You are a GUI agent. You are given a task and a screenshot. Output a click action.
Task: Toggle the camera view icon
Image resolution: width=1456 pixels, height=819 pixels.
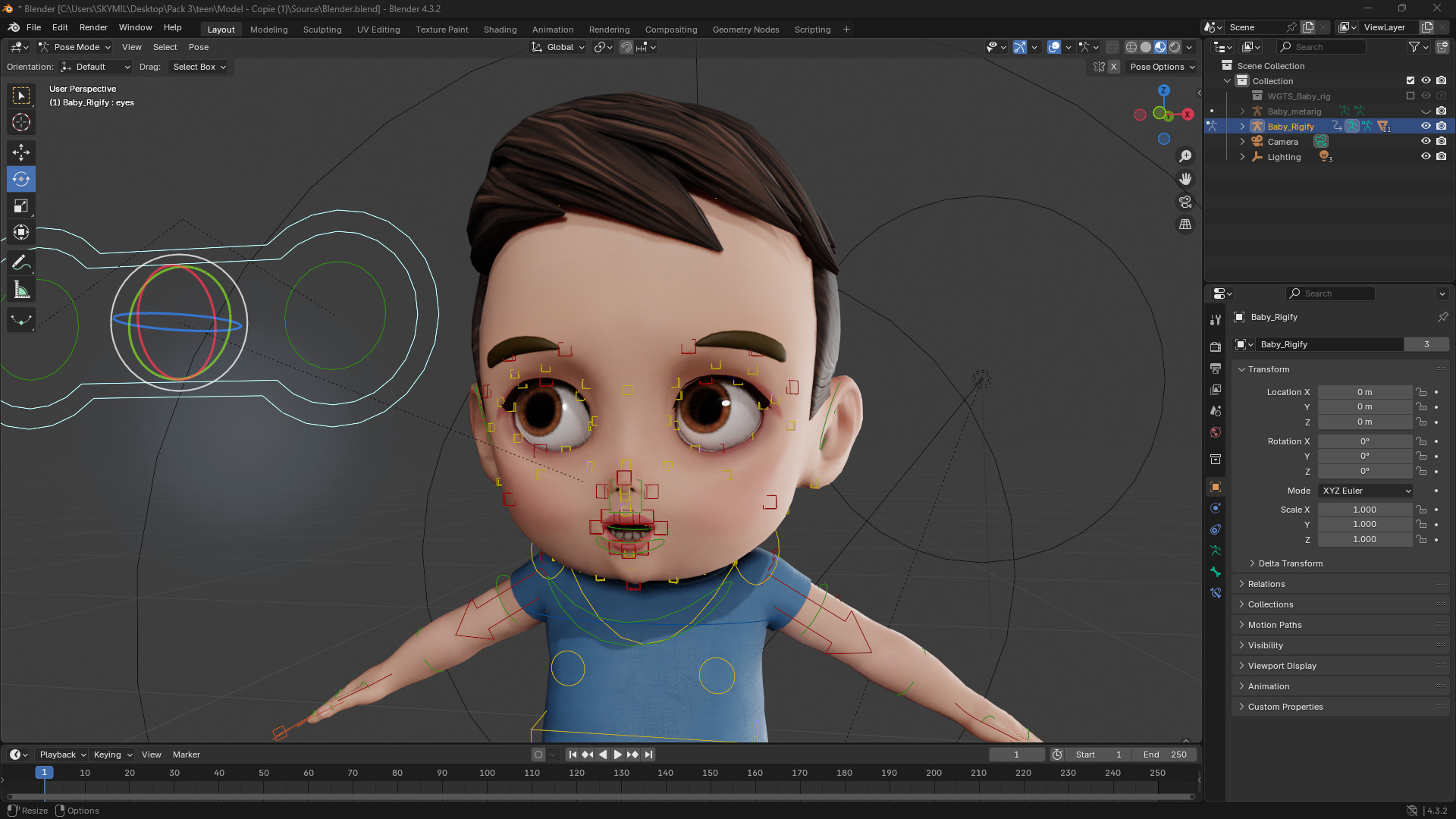pyautogui.click(x=1185, y=202)
